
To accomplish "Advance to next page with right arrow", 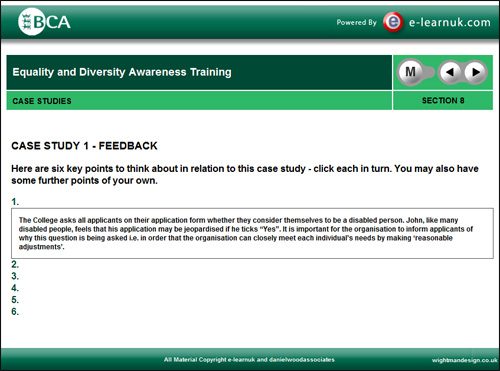I will coord(475,72).
